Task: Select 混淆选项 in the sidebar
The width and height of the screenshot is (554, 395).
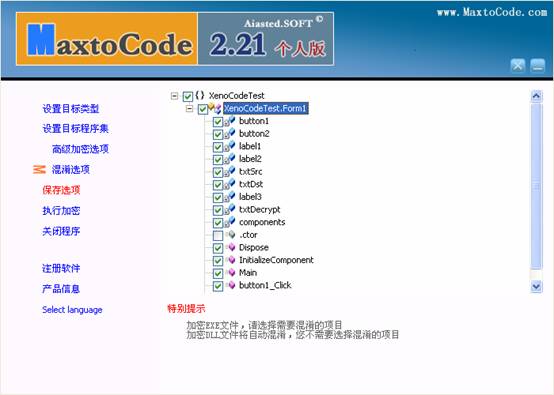Action: (71, 170)
